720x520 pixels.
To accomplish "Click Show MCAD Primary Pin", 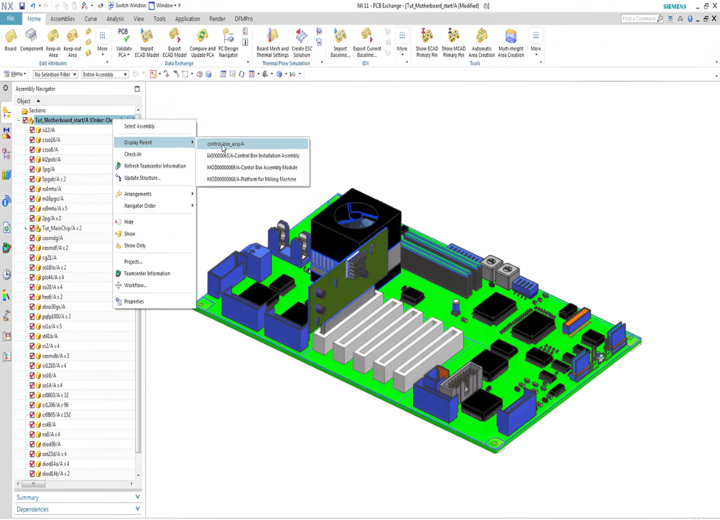I will click(x=454, y=42).
